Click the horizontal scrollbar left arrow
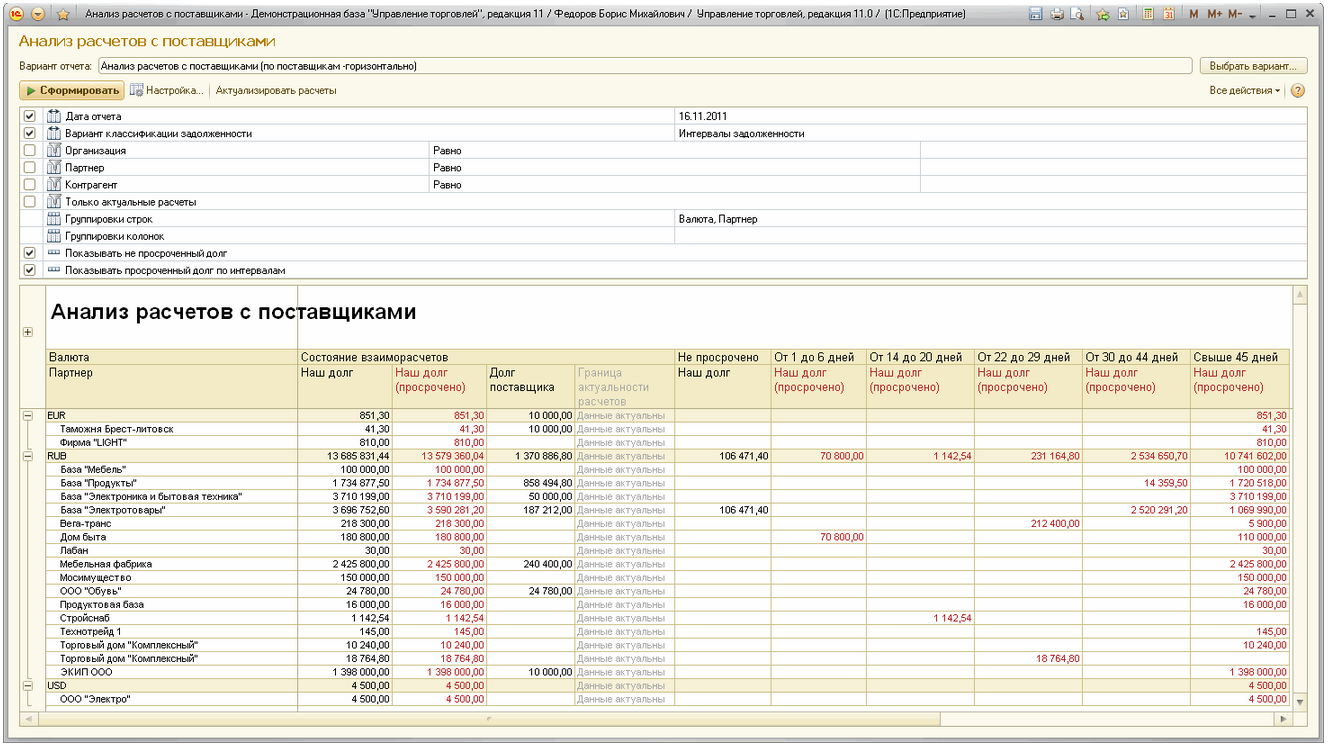1328x747 pixels. (x=29, y=719)
